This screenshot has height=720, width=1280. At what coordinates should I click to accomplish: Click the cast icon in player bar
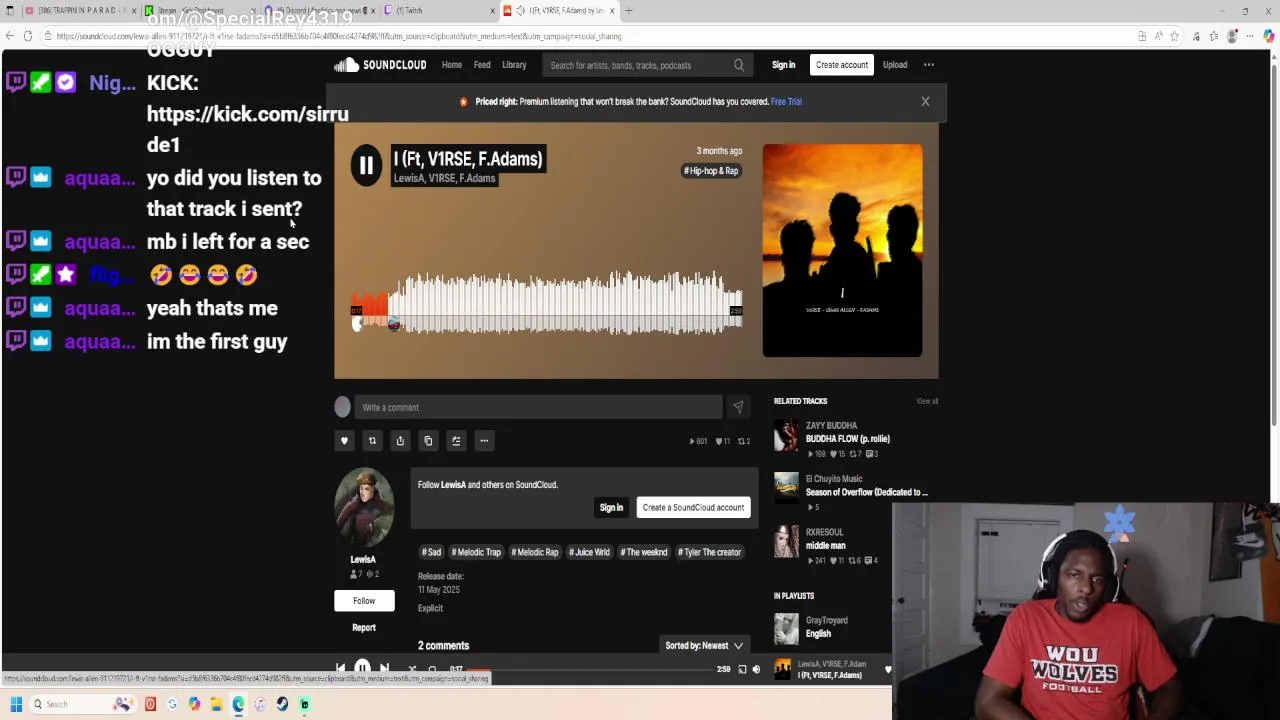pos(742,669)
